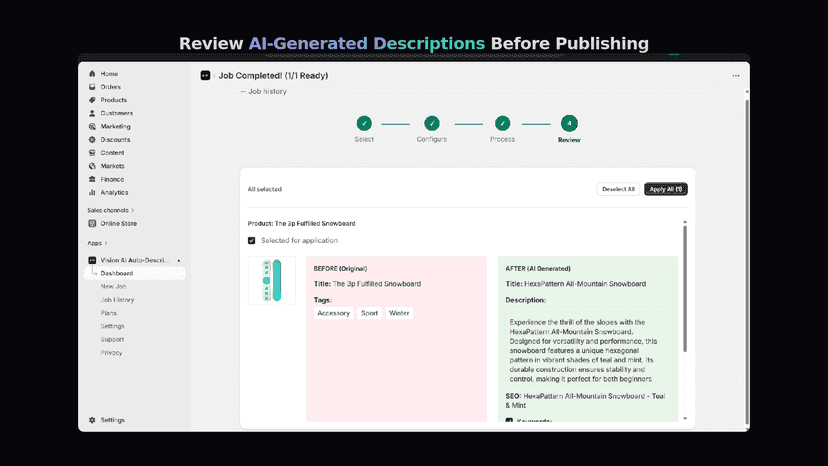828x466 pixels.
Task: Click the Review step 4 circle
Action: 569,123
